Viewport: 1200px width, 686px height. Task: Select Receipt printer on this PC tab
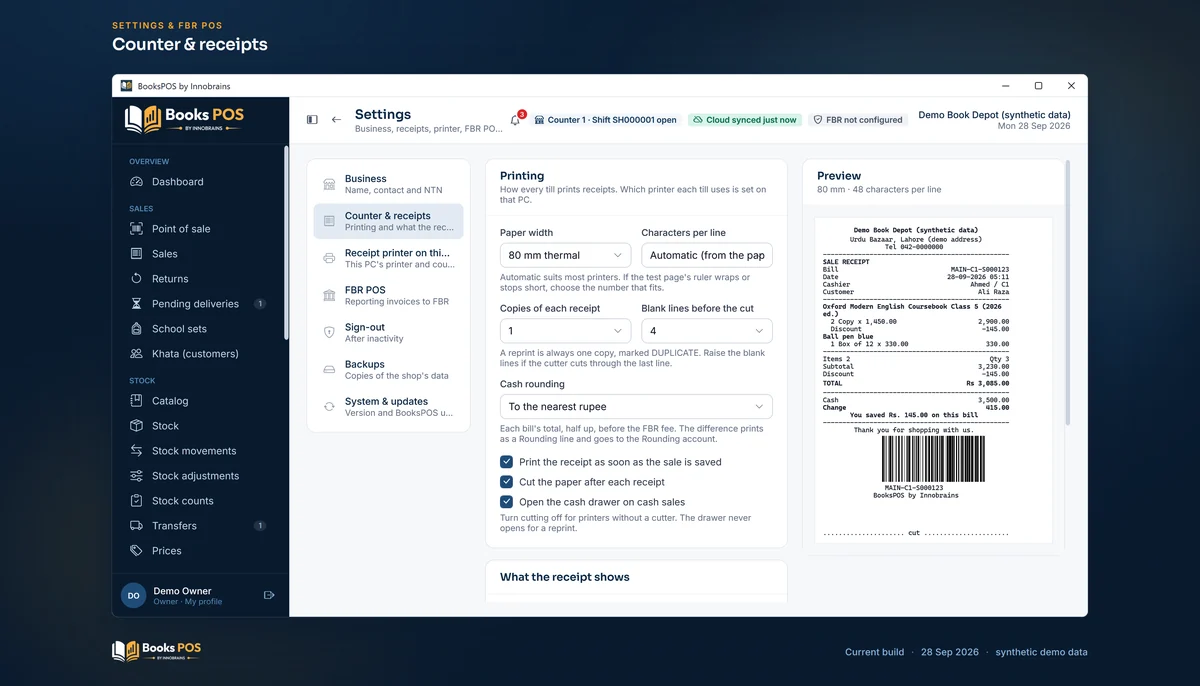(x=388, y=259)
